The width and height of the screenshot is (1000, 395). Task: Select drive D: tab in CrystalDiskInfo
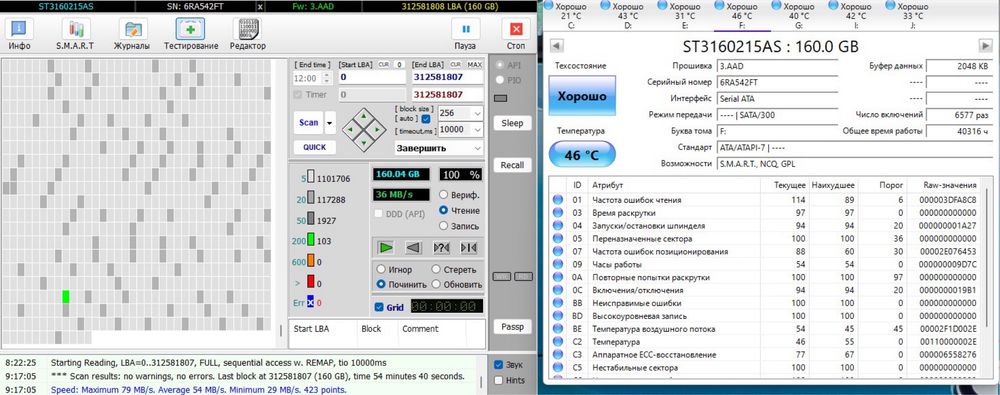pyautogui.click(x=628, y=15)
